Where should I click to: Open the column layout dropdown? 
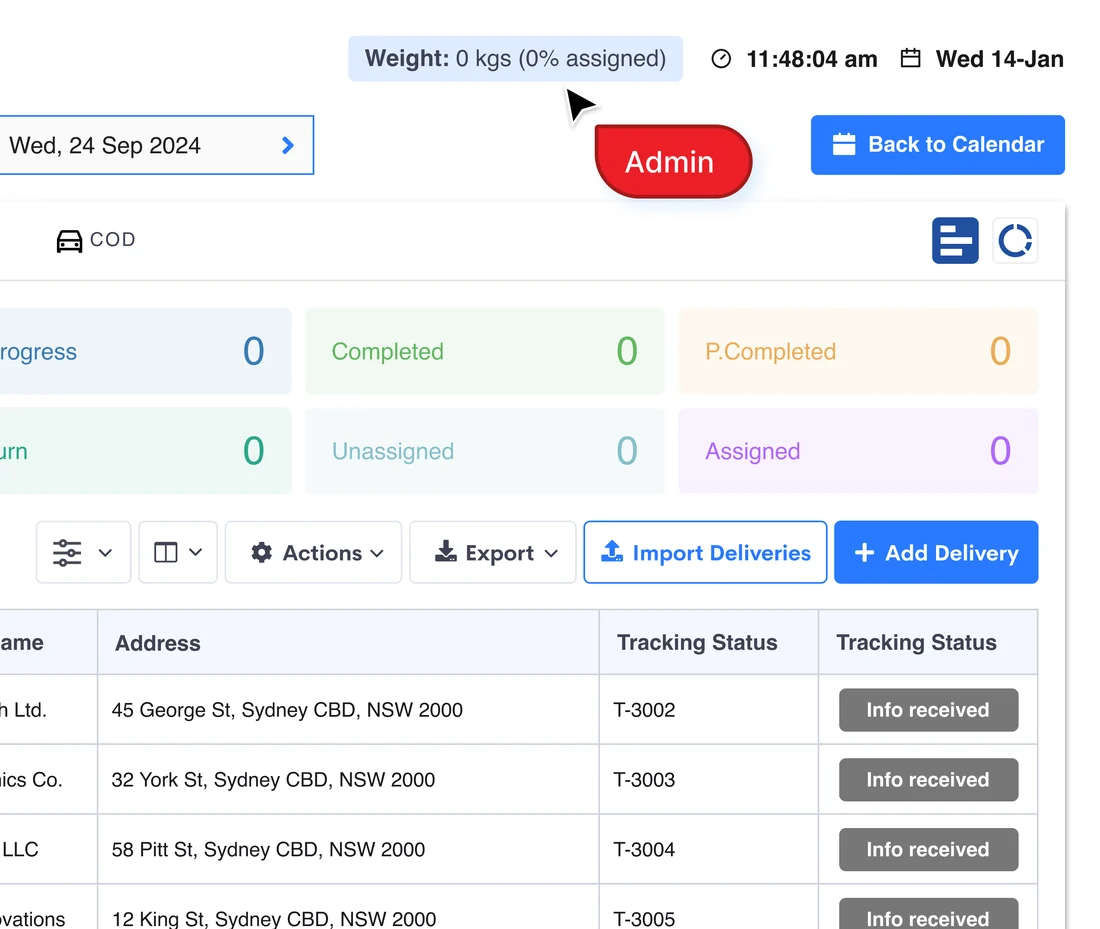point(178,552)
